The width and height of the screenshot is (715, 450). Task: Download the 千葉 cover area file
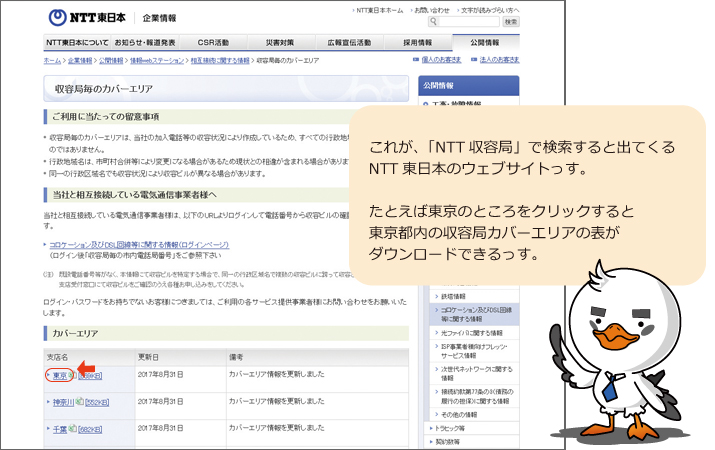[x=60, y=429]
